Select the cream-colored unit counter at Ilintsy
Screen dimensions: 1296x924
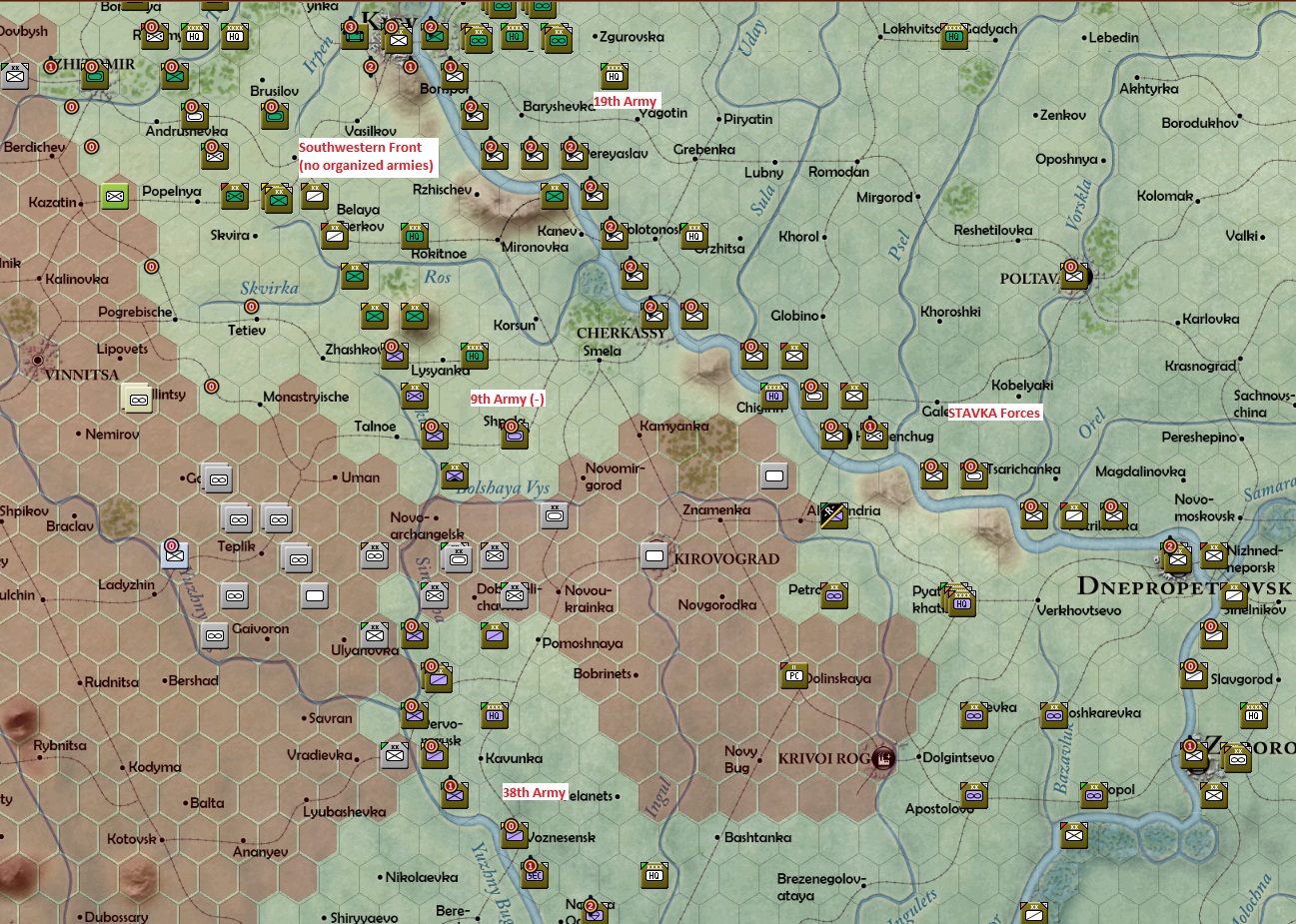pyautogui.click(x=136, y=399)
